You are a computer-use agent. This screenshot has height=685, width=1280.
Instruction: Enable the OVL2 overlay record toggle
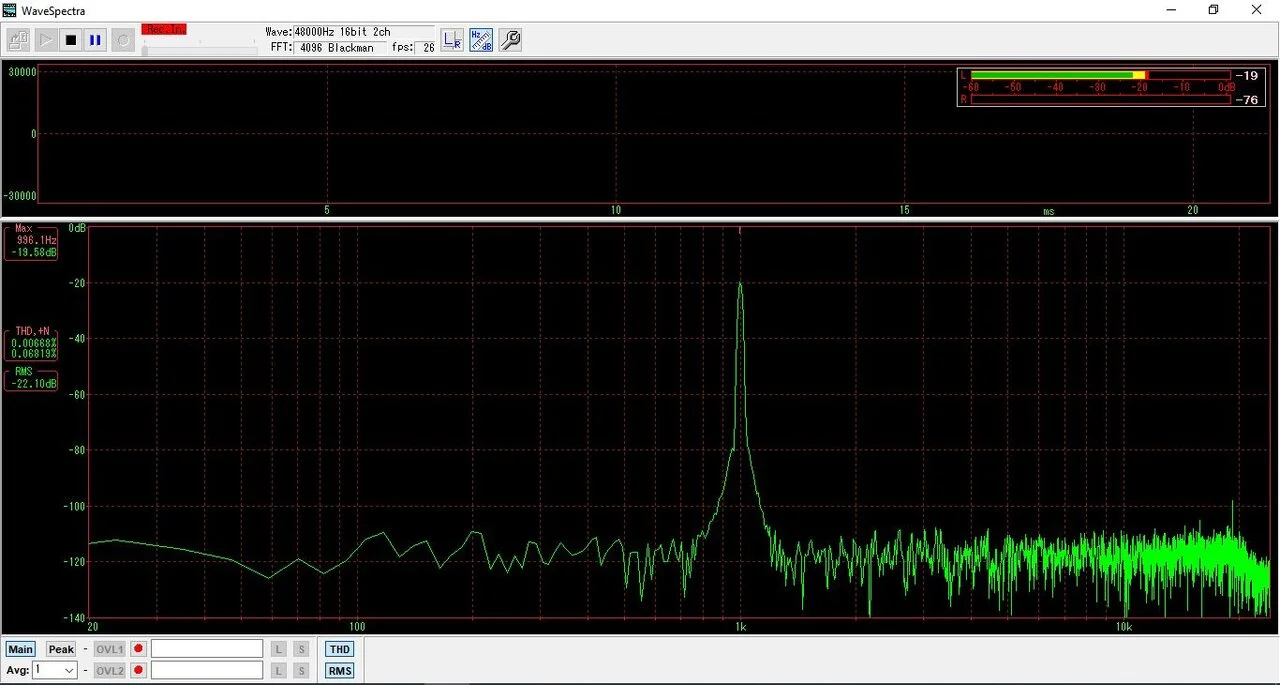point(137,670)
